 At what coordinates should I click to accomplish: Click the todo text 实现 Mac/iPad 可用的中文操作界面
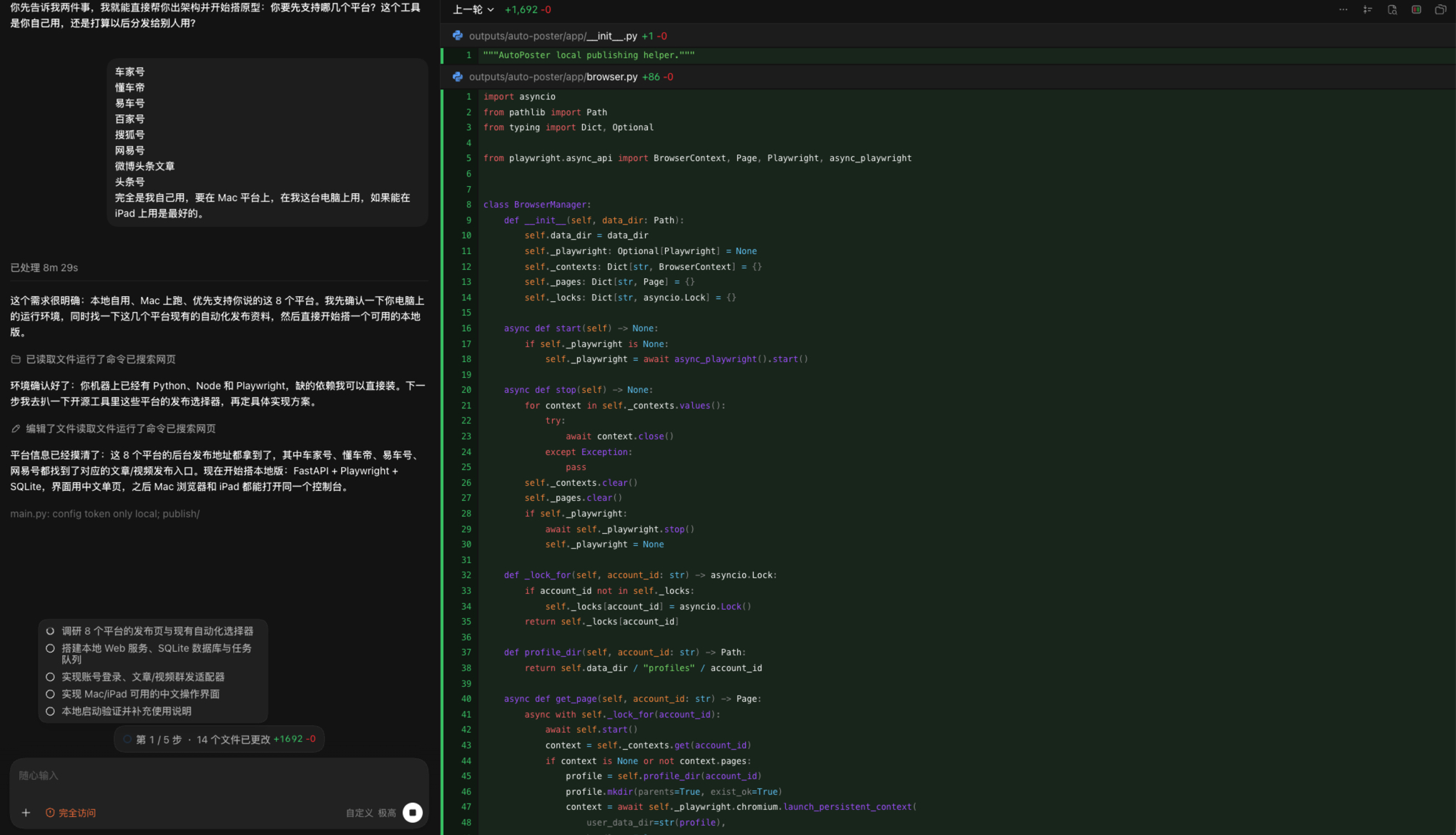140,694
